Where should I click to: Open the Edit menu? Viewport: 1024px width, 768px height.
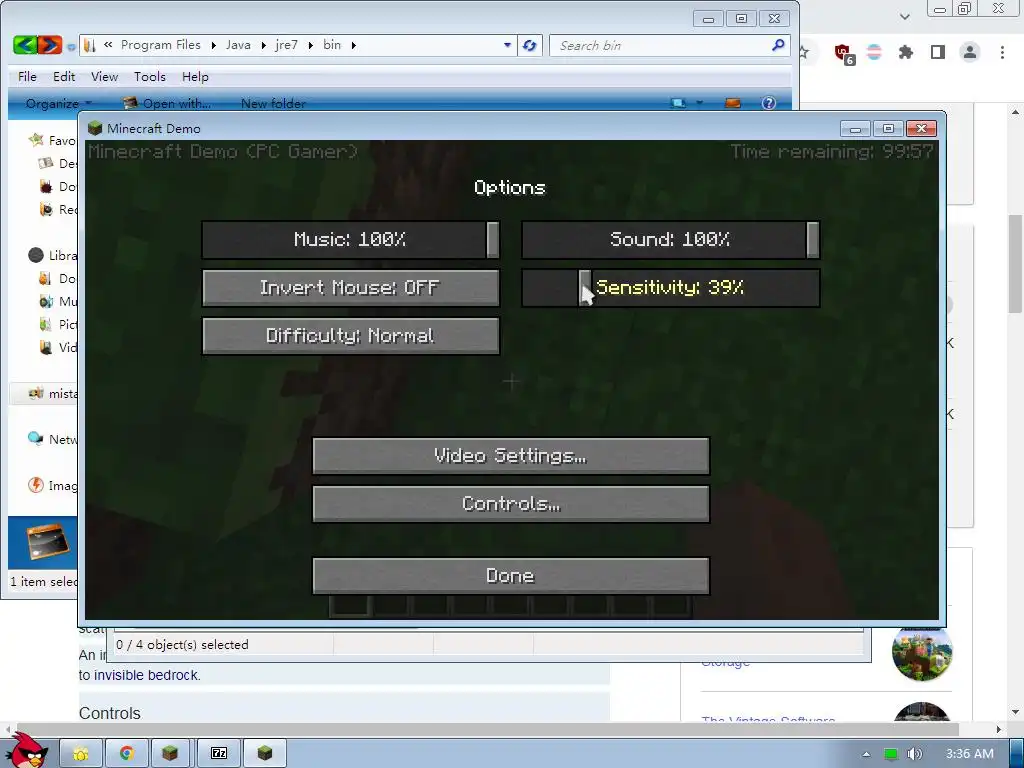[x=64, y=76]
